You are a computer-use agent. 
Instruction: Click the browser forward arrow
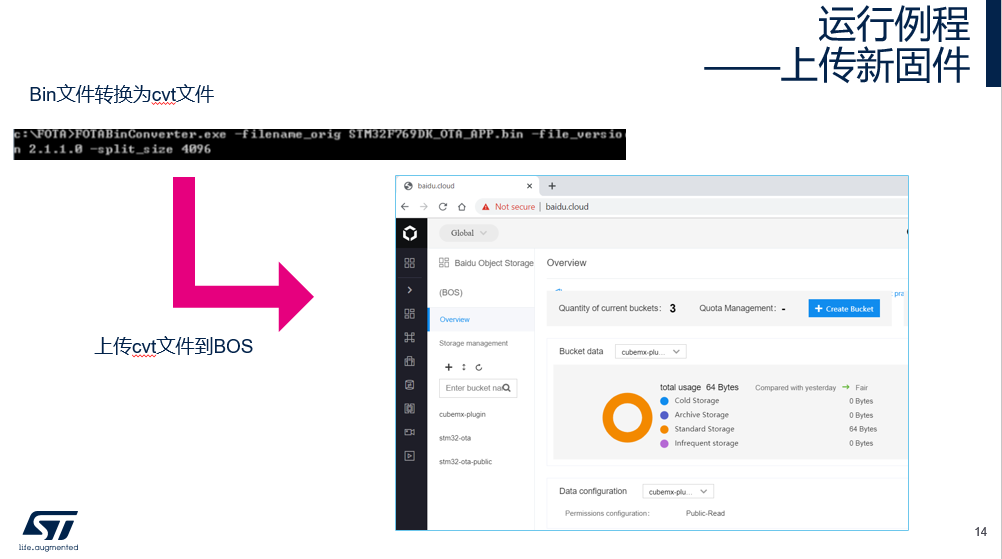pos(424,206)
